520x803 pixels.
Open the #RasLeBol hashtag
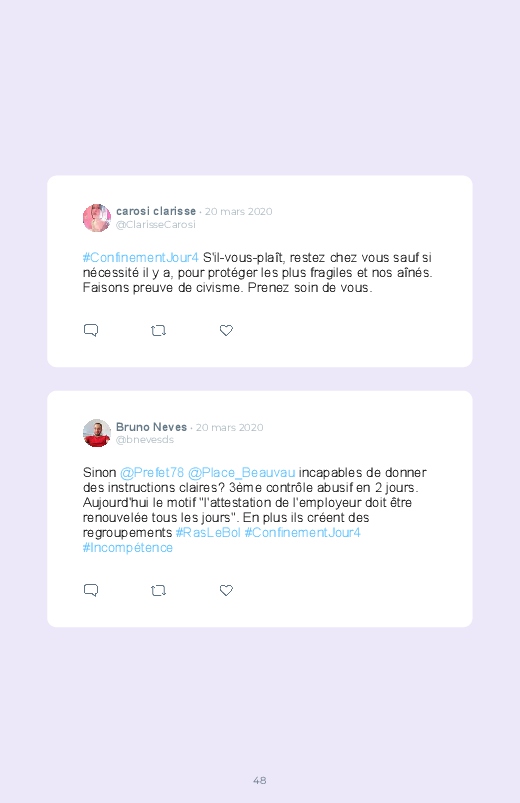coord(208,533)
